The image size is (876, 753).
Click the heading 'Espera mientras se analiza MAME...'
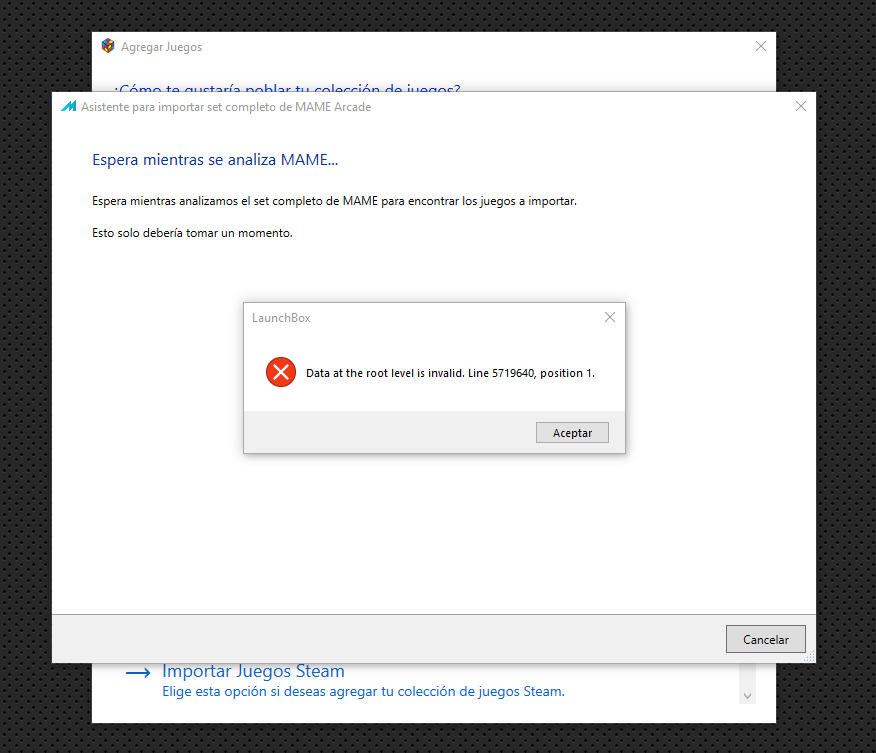215,160
